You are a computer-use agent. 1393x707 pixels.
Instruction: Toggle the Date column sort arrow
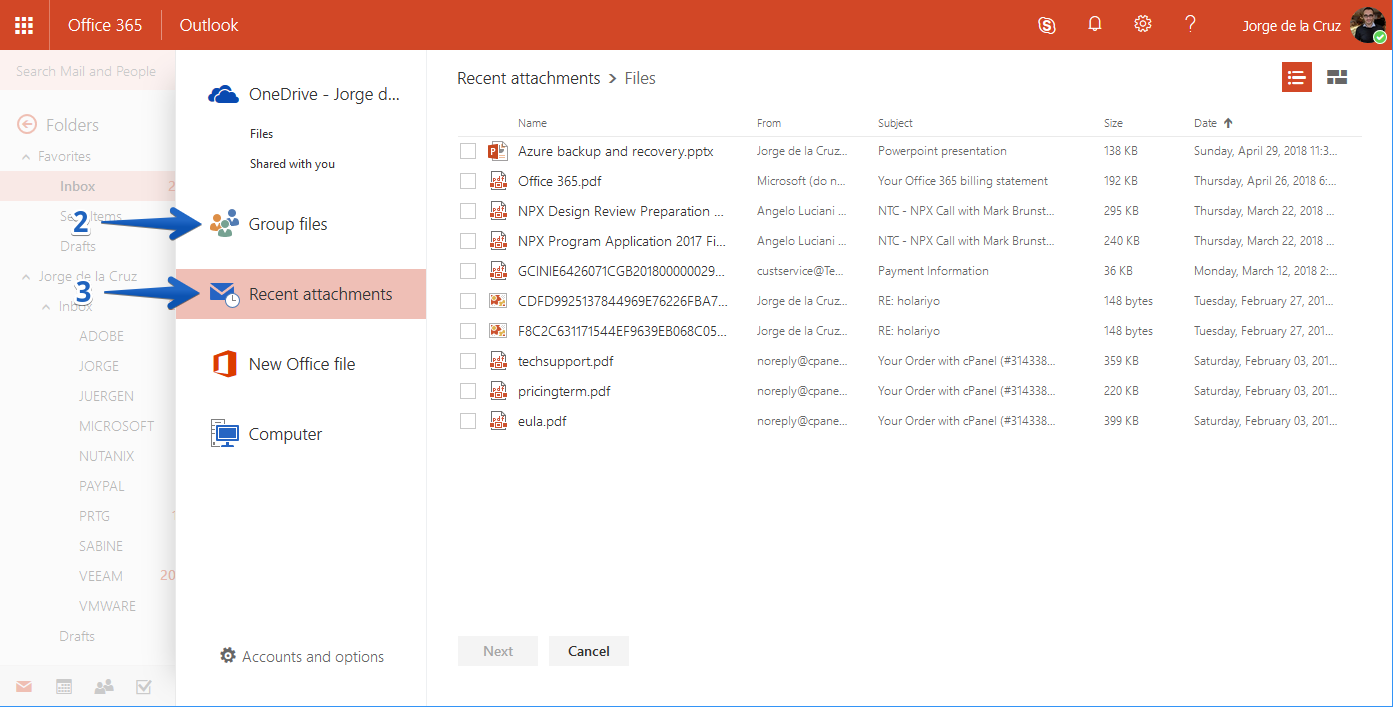pos(1228,123)
